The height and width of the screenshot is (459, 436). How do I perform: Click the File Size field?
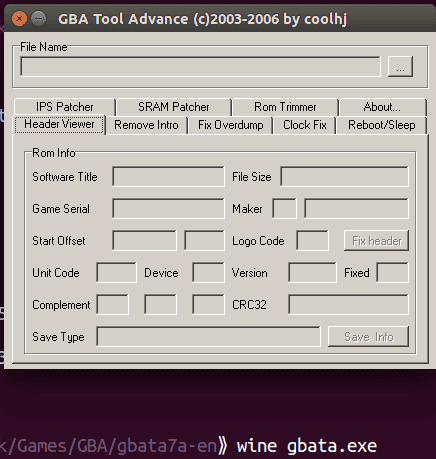(x=344, y=177)
